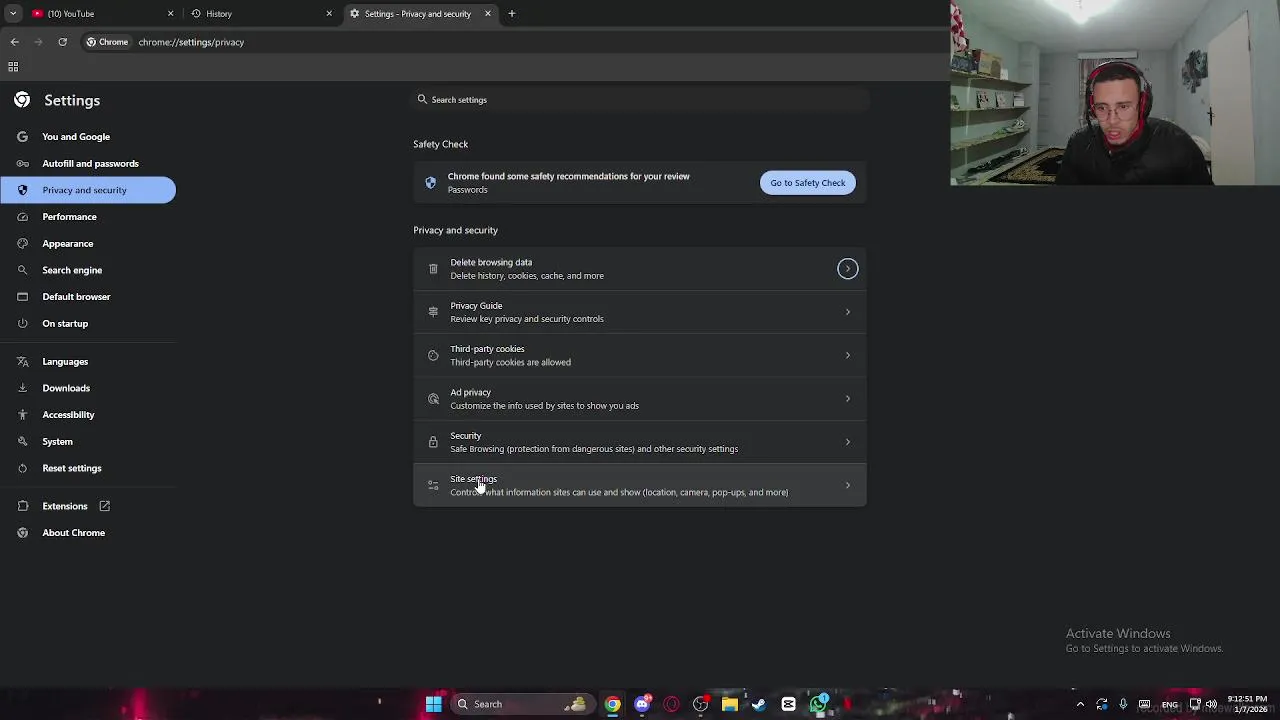
Task: Click the shield icon for Privacy and security
Action: (x=22, y=190)
